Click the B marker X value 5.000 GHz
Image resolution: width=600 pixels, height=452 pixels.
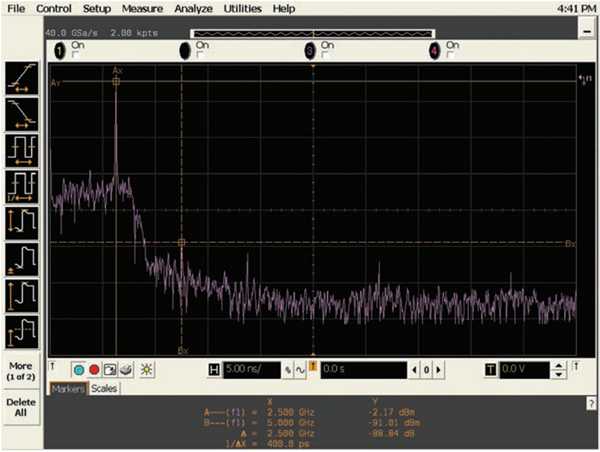pyautogui.click(x=290, y=423)
